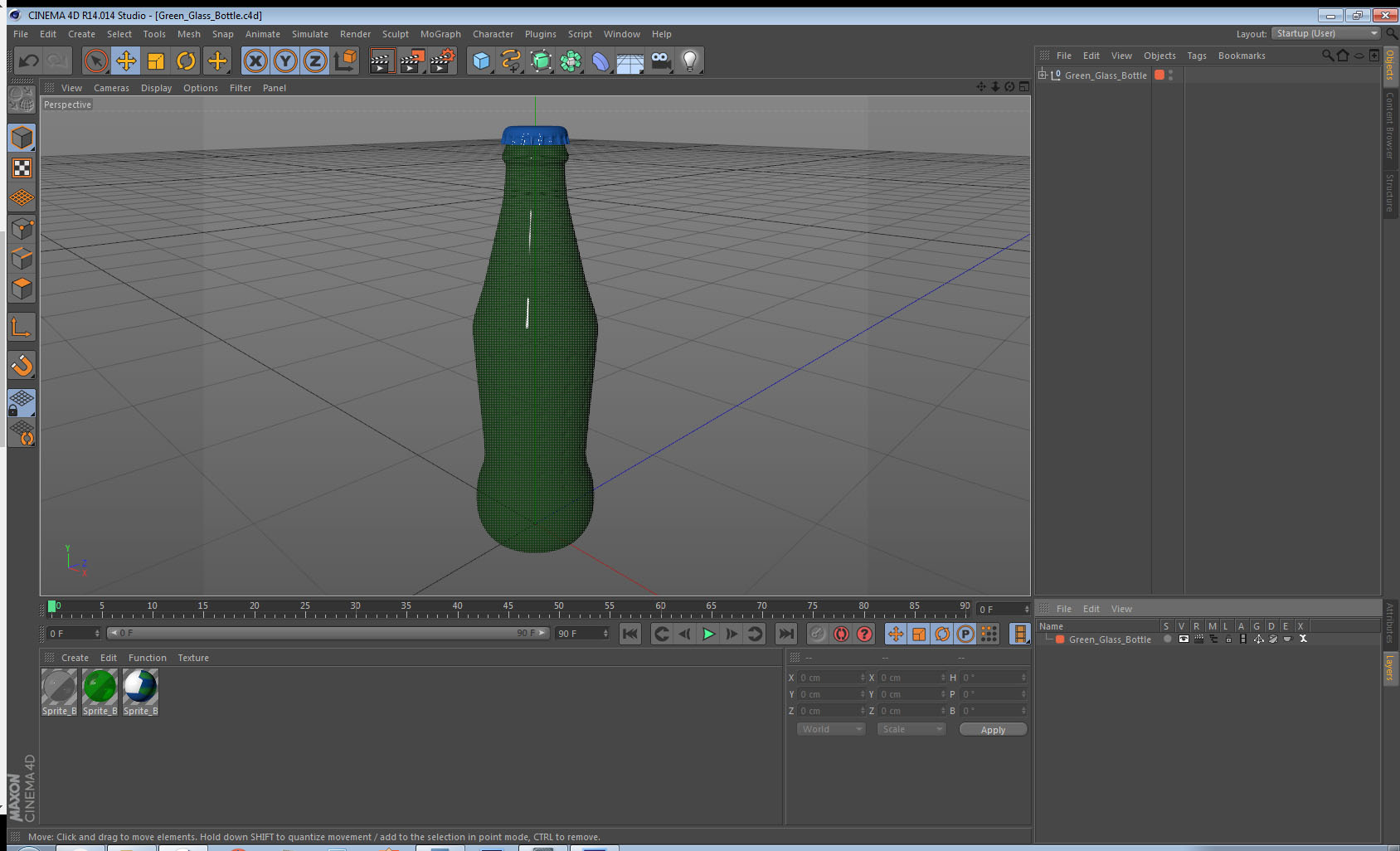Viewport: 1400px width, 851px height.
Task: Toggle the X axis lock
Action: click(255, 61)
